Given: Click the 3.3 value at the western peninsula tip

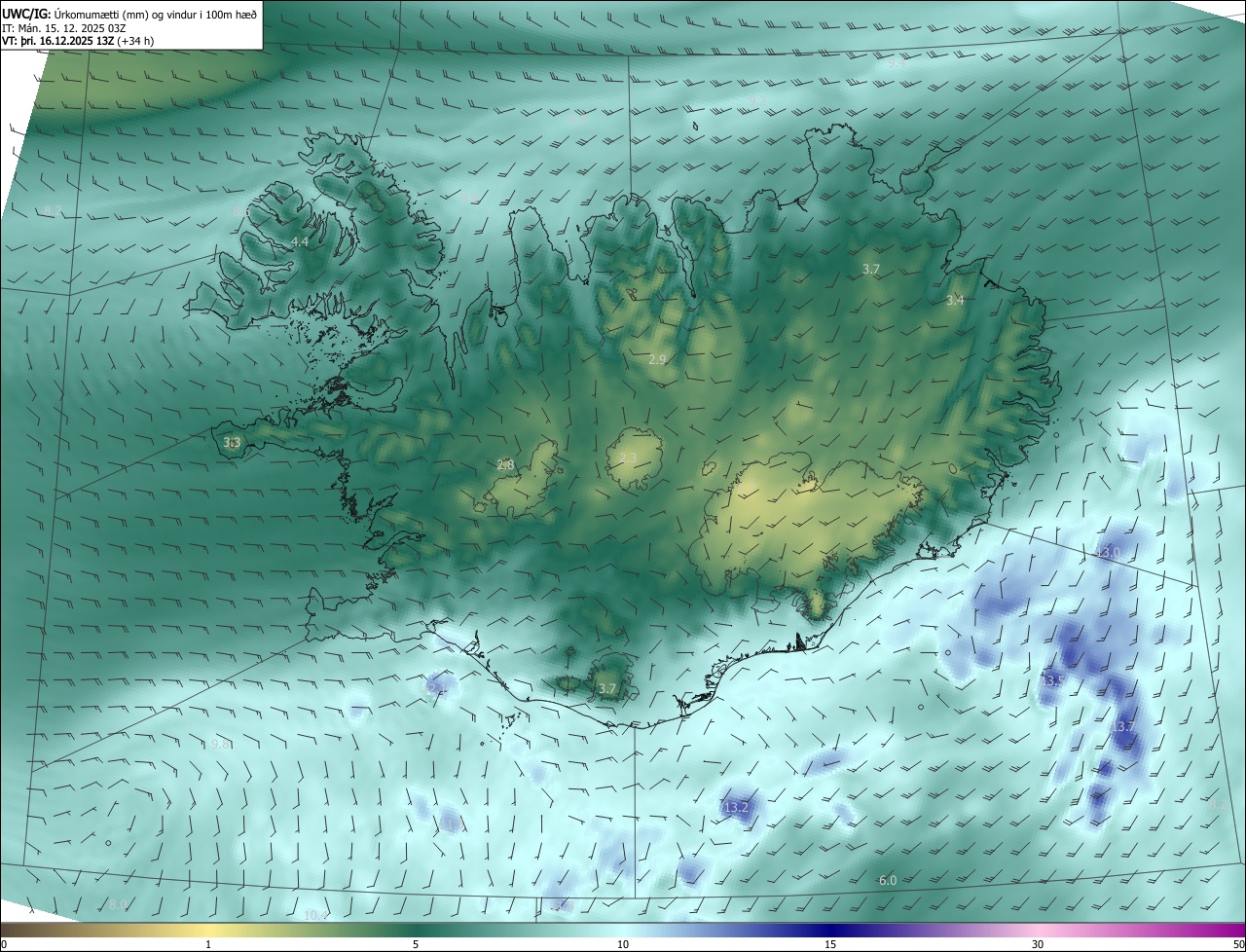Looking at the screenshot, I should [232, 443].
